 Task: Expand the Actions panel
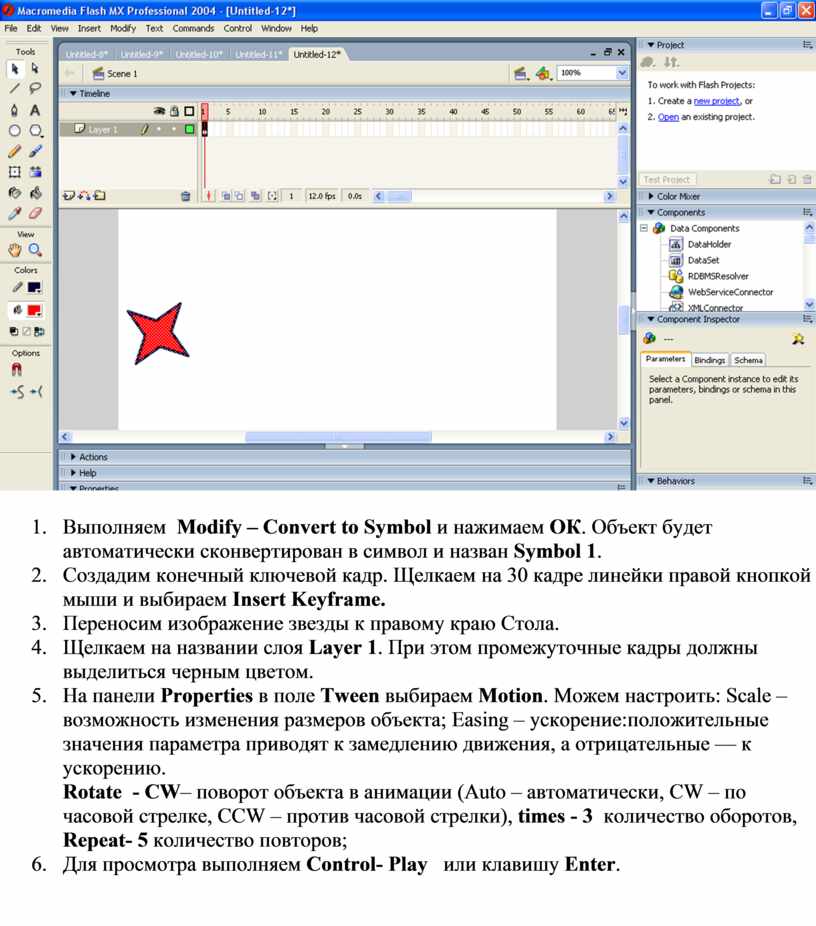pos(73,457)
